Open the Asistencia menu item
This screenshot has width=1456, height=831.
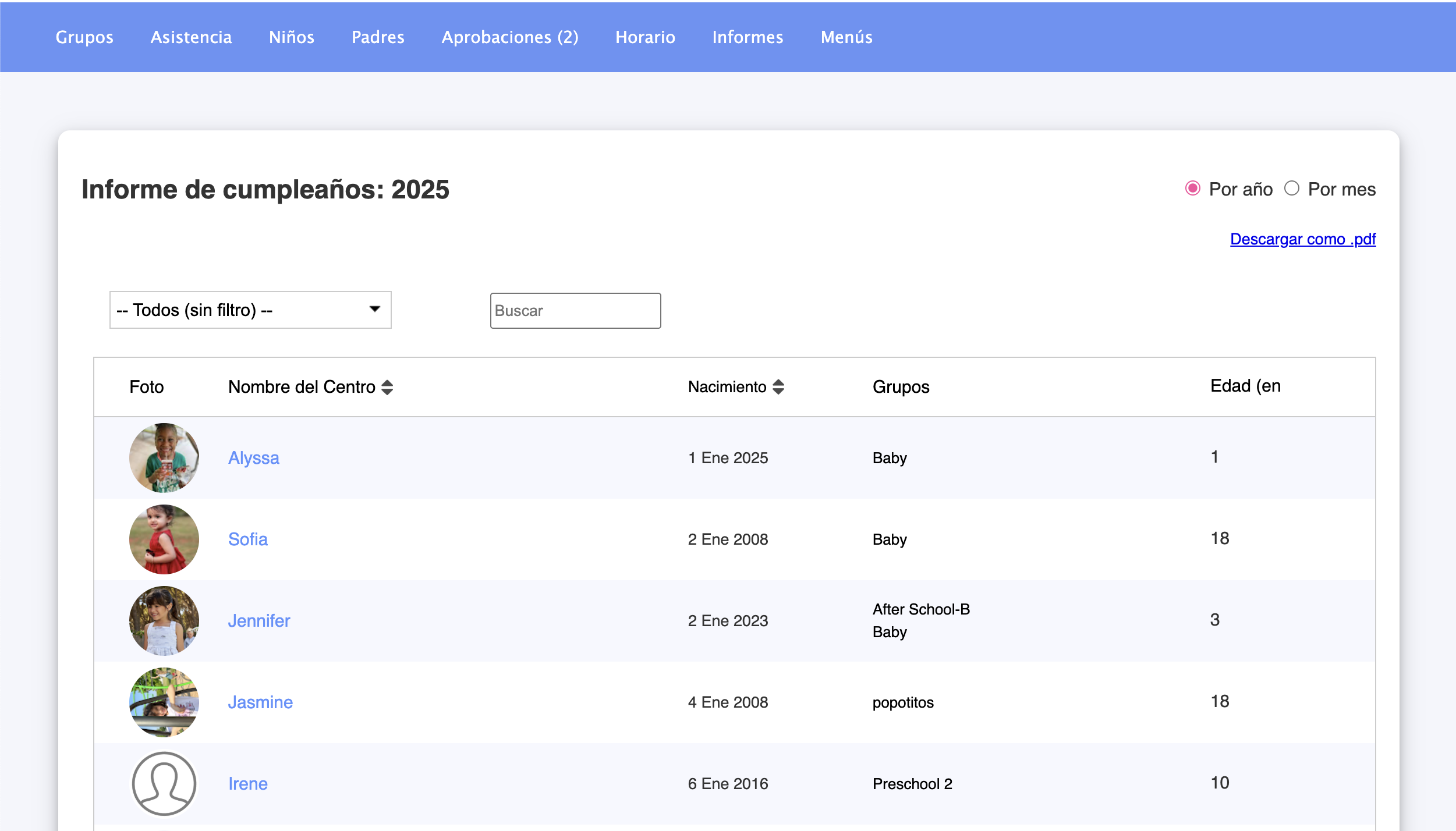point(191,37)
